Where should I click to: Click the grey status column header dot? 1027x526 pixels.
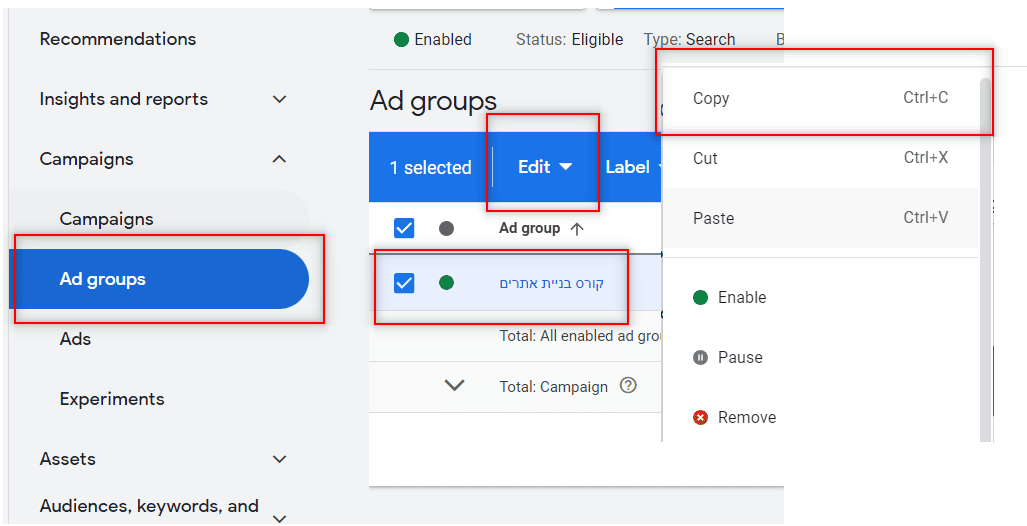(x=446, y=229)
